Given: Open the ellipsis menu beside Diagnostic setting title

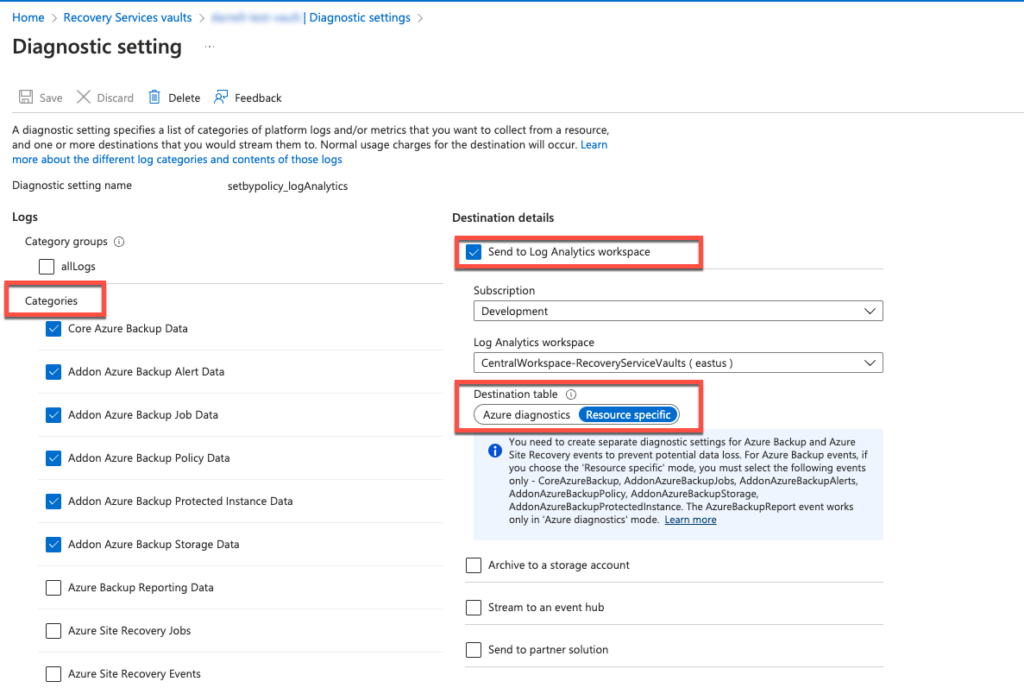Looking at the screenshot, I should (x=208, y=46).
